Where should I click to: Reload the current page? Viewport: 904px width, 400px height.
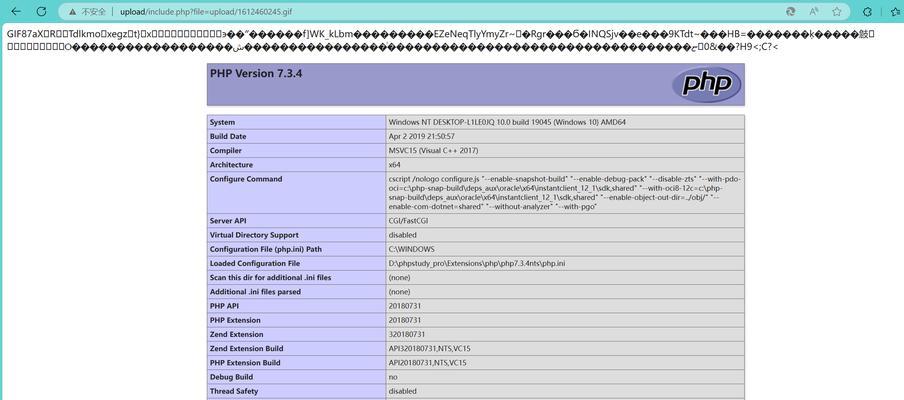(42, 12)
